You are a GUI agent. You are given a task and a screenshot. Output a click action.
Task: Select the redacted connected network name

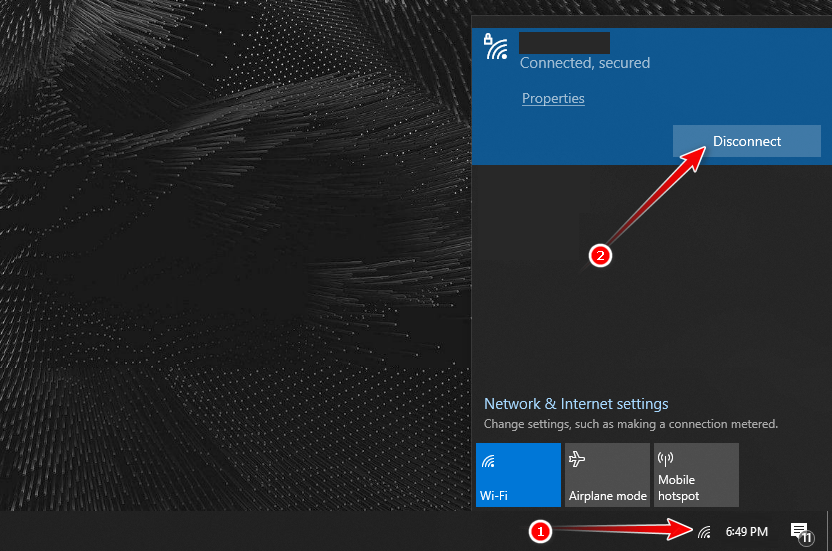564,42
